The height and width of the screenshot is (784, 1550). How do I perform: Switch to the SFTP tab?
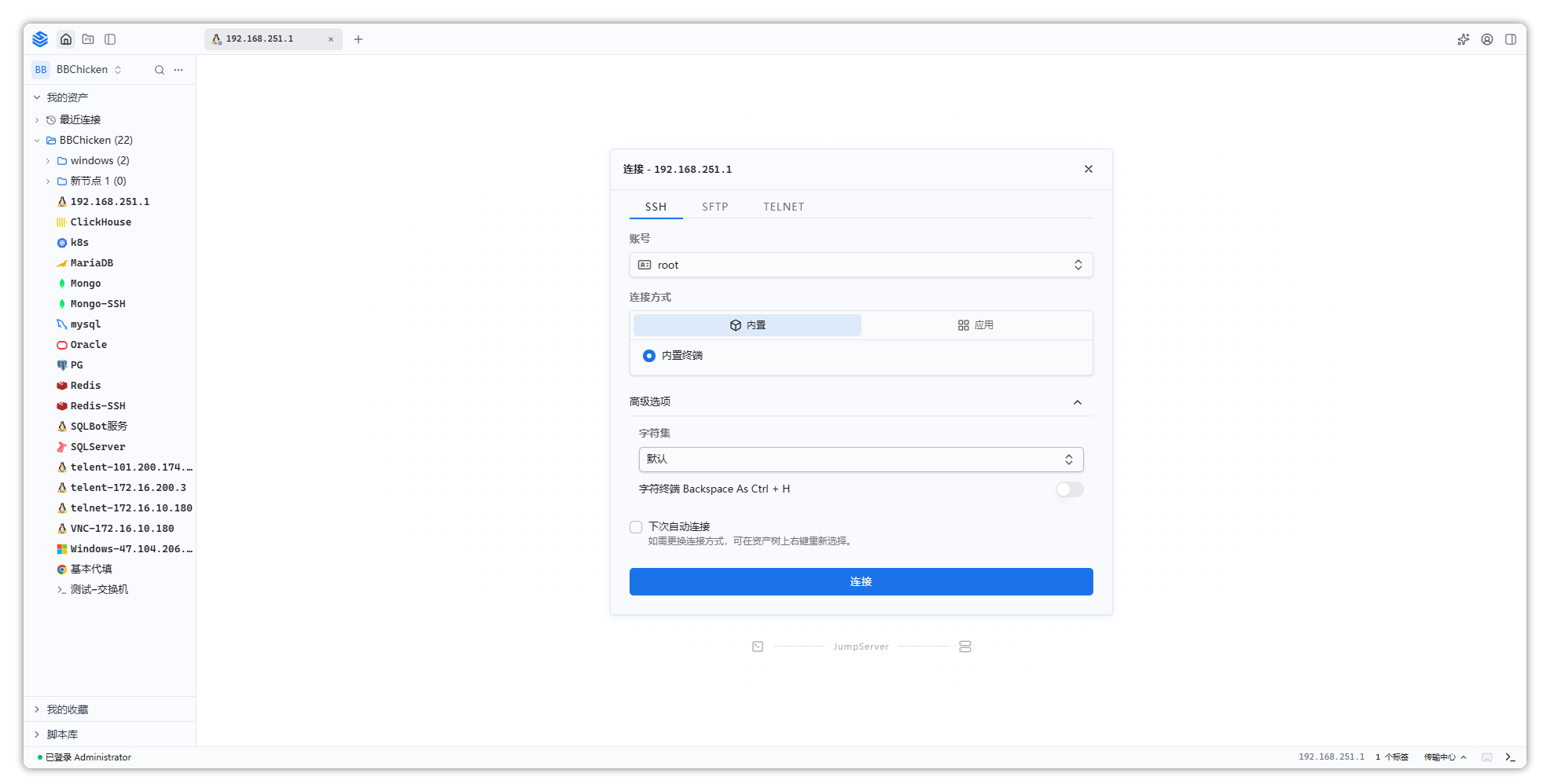[x=715, y=207]
